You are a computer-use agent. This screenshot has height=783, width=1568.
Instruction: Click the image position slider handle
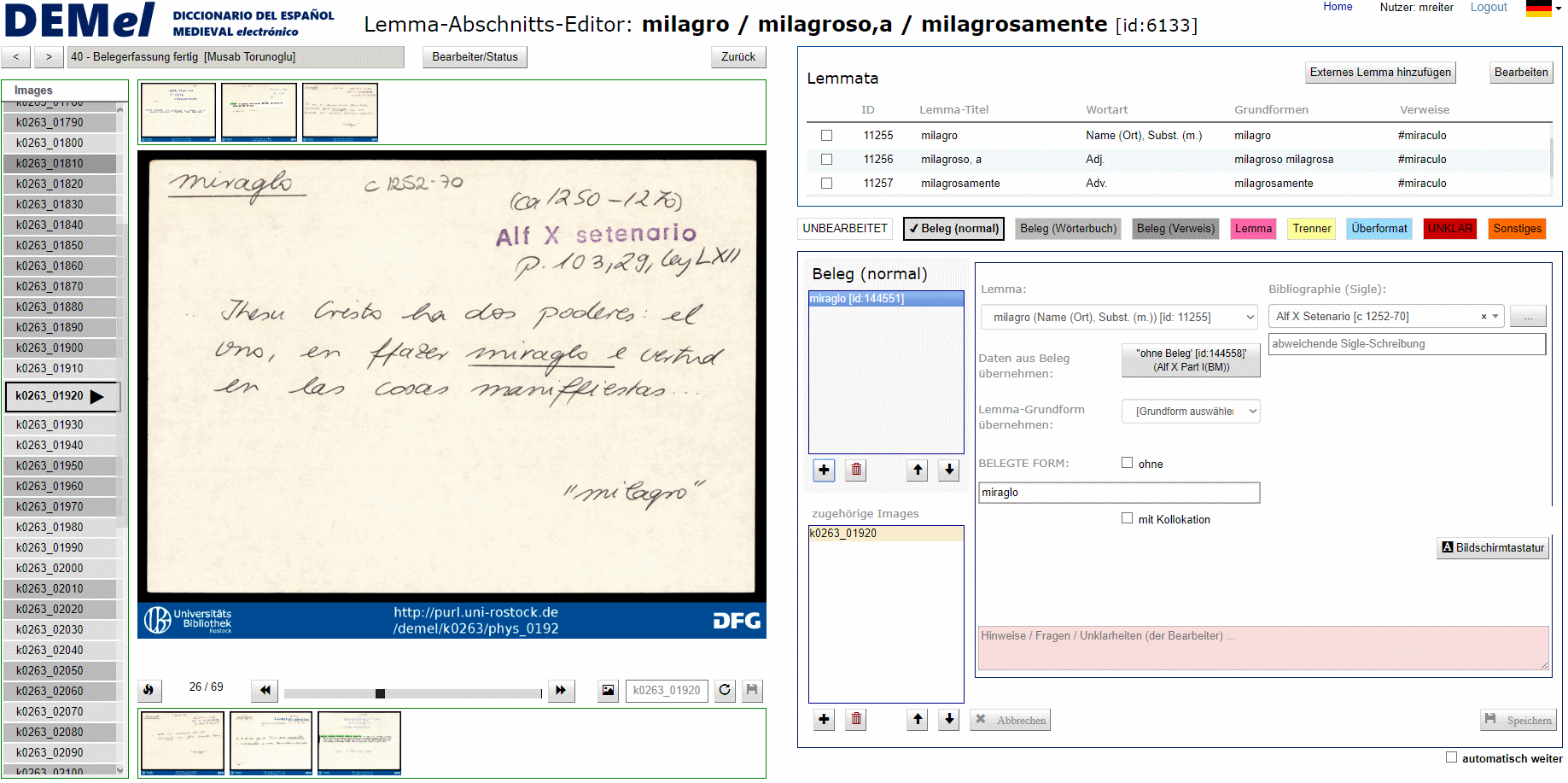pos(380,693)
